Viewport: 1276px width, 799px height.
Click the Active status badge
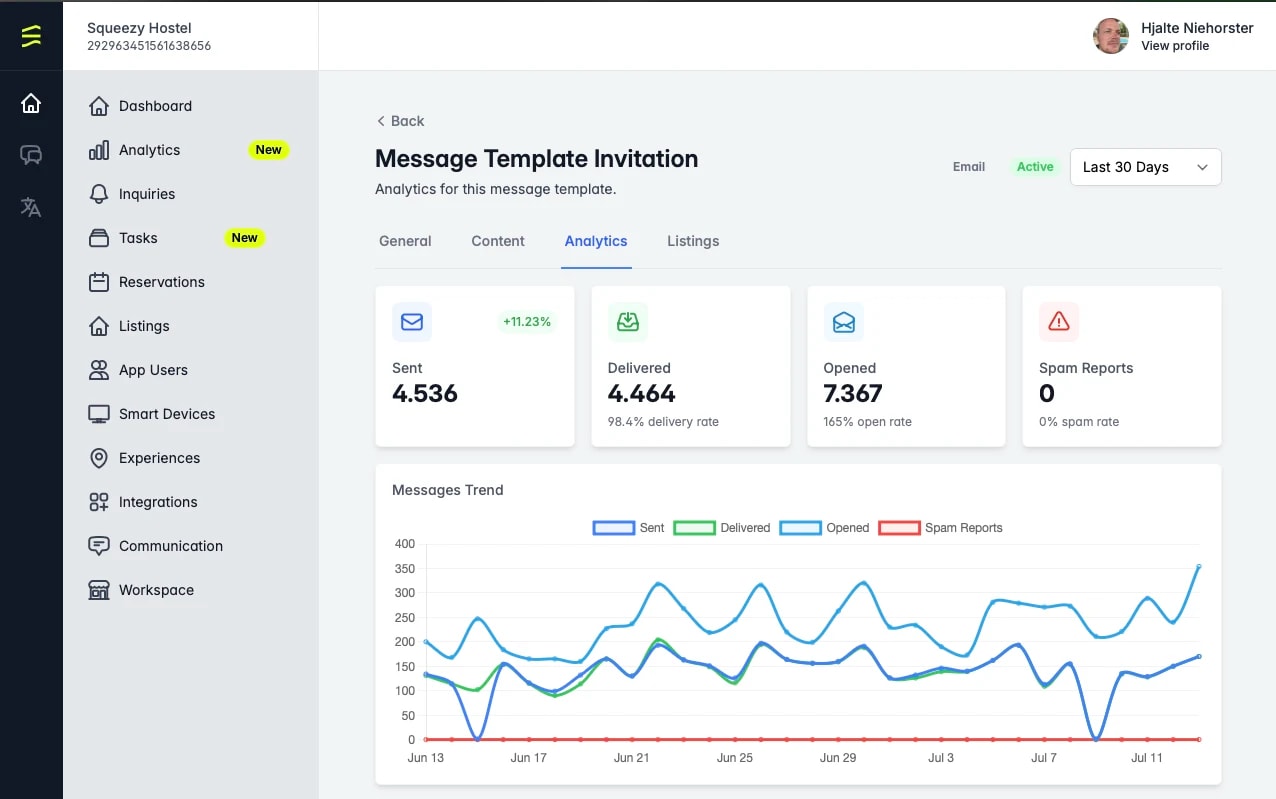click(1035, 167)
